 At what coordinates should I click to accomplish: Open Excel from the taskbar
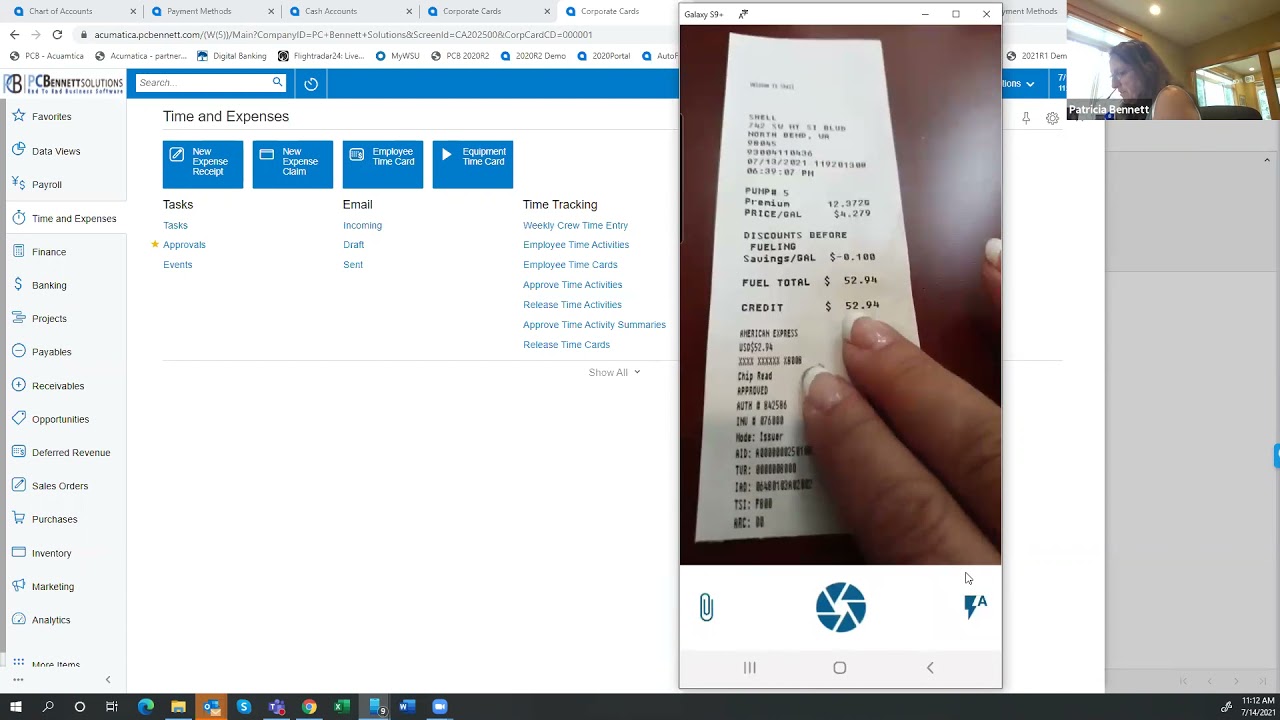coord(341,707)
